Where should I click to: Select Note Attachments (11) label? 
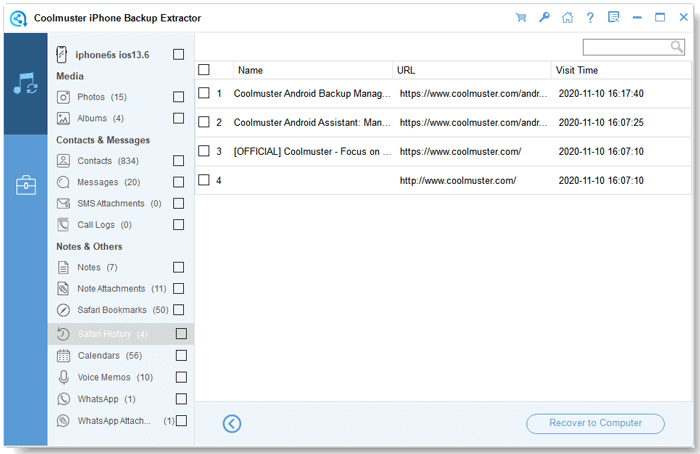(122, 289)
